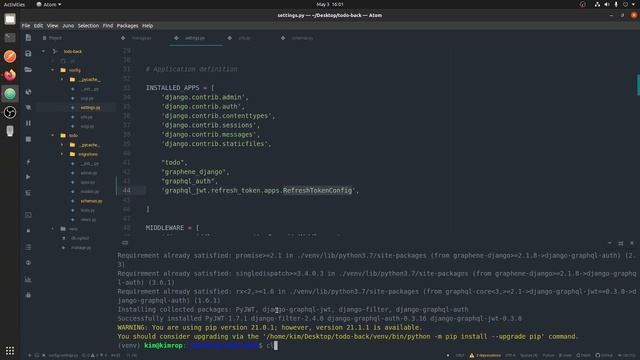Viewport: 640px width, 360px height.
Task: Open the Selection menu
Action: click(88, 26)
